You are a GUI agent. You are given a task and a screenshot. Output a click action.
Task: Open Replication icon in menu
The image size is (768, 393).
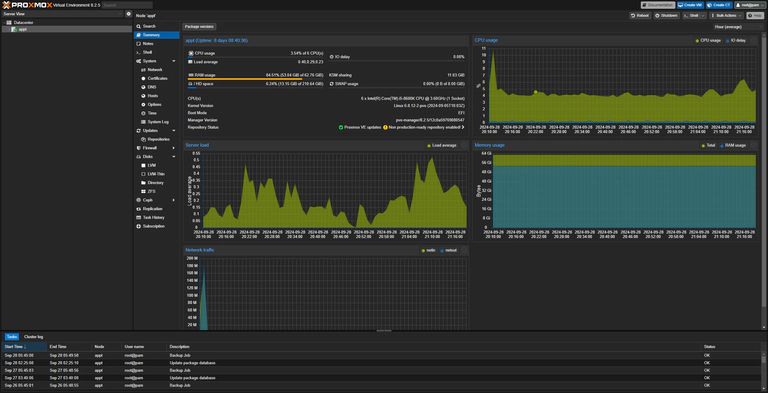[x=139, y=209]
